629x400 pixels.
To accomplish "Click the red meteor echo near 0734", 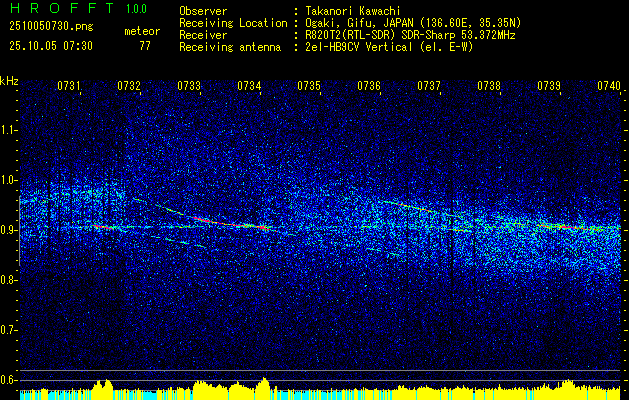I will pyautogui.click(x=263, y=227).
